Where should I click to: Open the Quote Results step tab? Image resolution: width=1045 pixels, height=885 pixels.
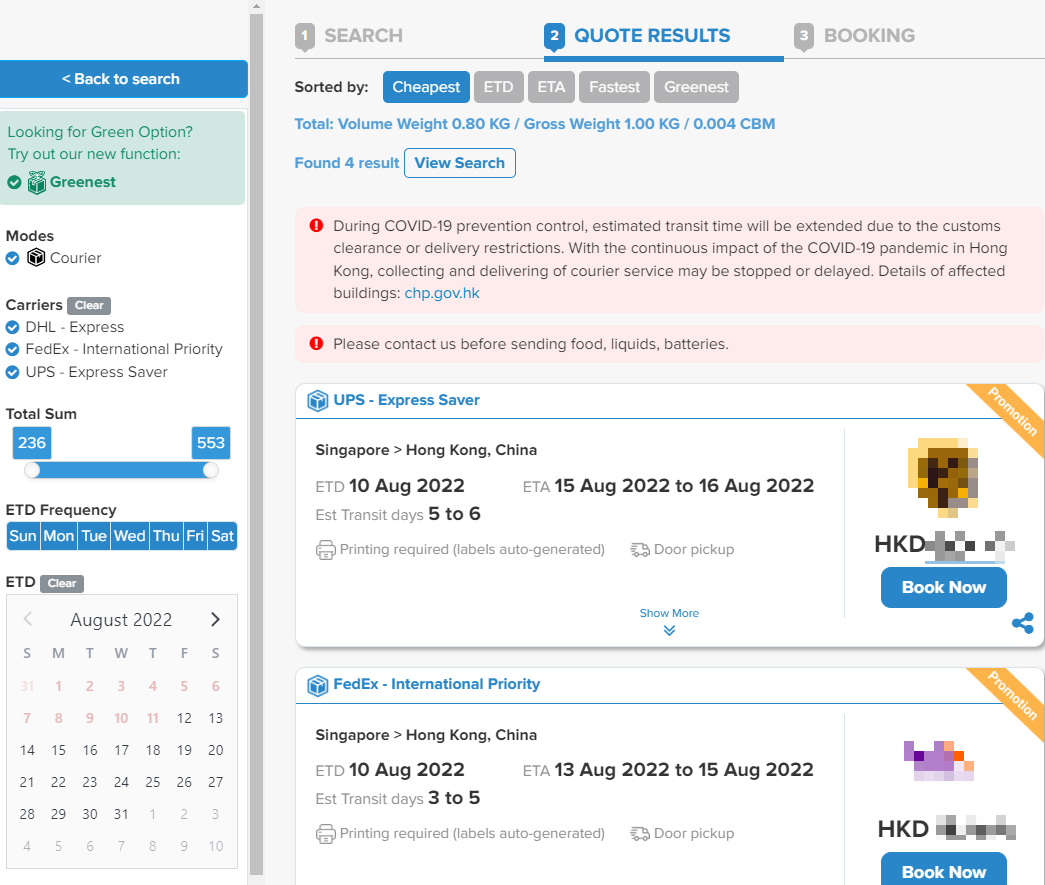[x=637, y=36]
